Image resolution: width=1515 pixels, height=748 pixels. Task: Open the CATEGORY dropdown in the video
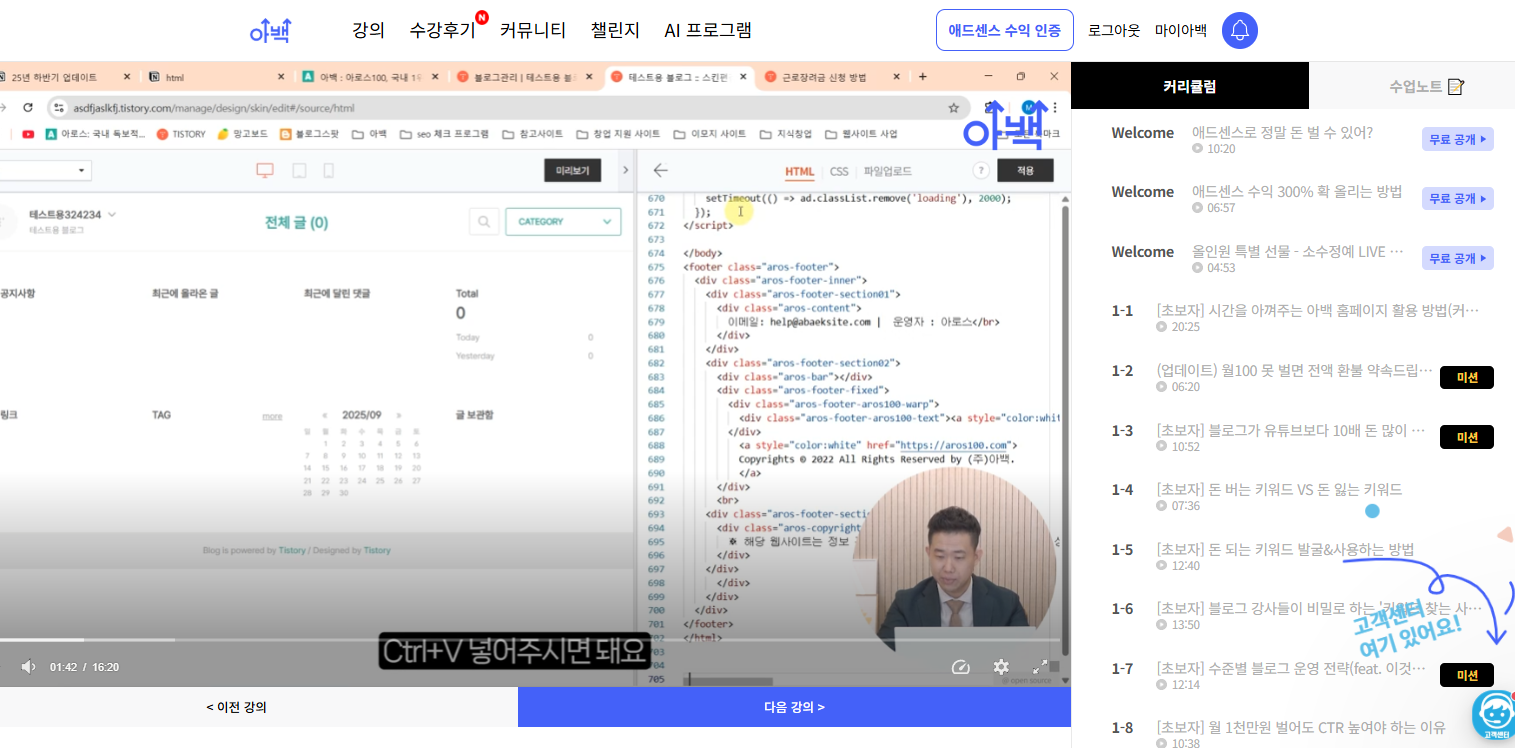(564, 222)
